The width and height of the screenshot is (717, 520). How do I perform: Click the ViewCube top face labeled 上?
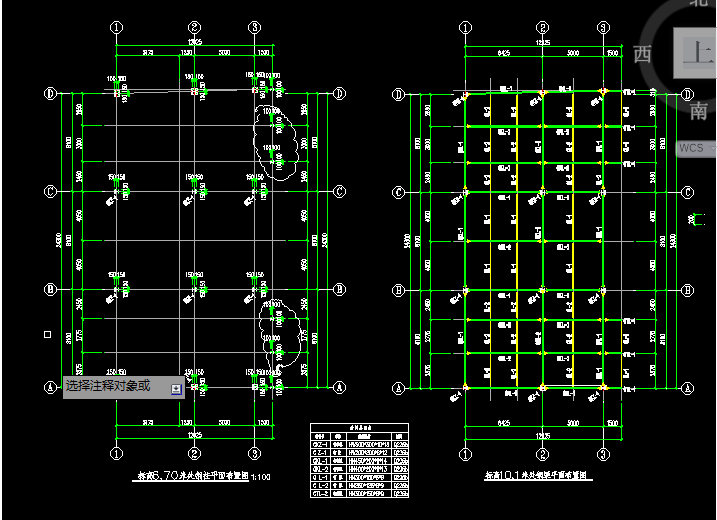[697, 53]
